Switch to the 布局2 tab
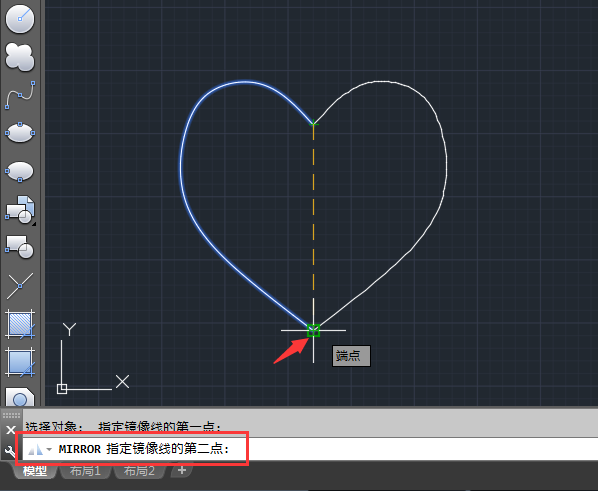 tap(139, 471)
